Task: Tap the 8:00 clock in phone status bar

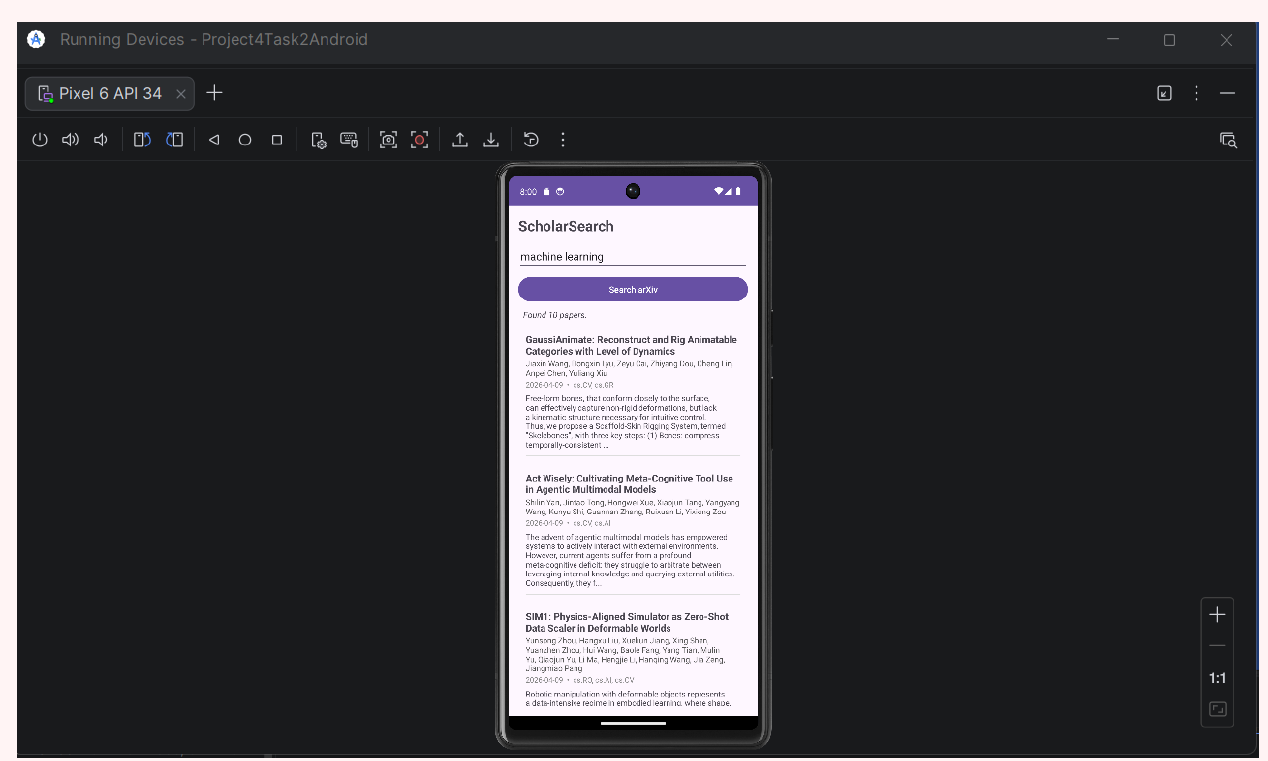Action: point(528,191)
